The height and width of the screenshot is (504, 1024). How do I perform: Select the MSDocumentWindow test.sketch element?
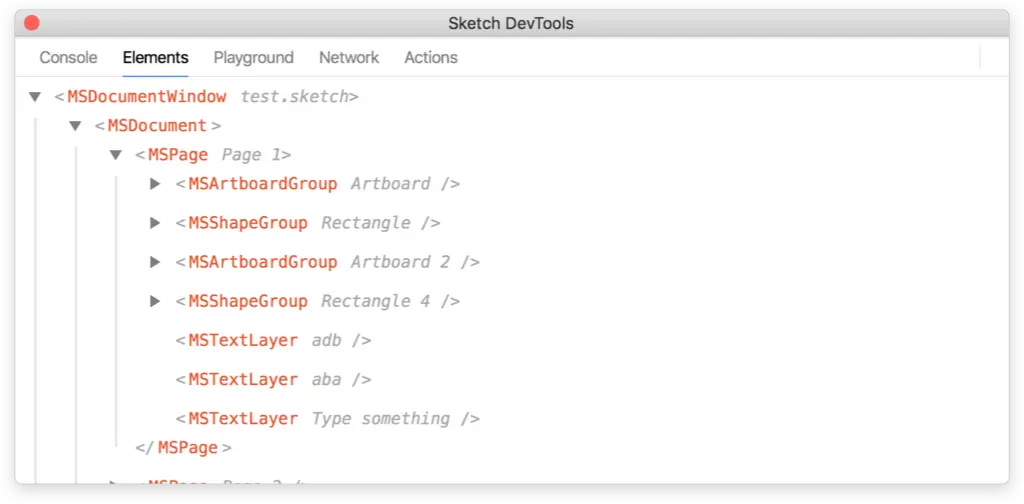click(206, 97)
